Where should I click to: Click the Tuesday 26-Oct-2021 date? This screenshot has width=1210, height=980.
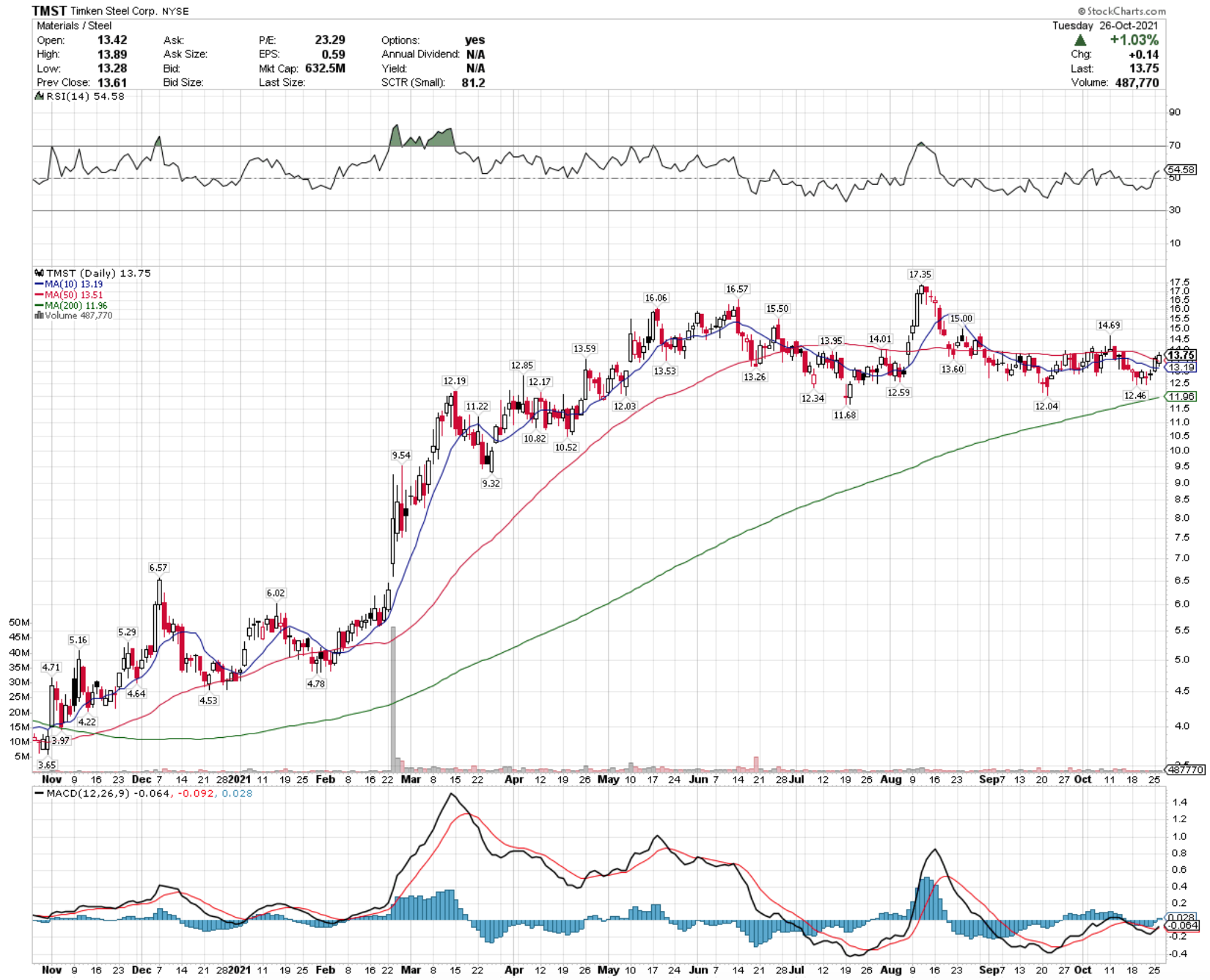point(1106,26)
